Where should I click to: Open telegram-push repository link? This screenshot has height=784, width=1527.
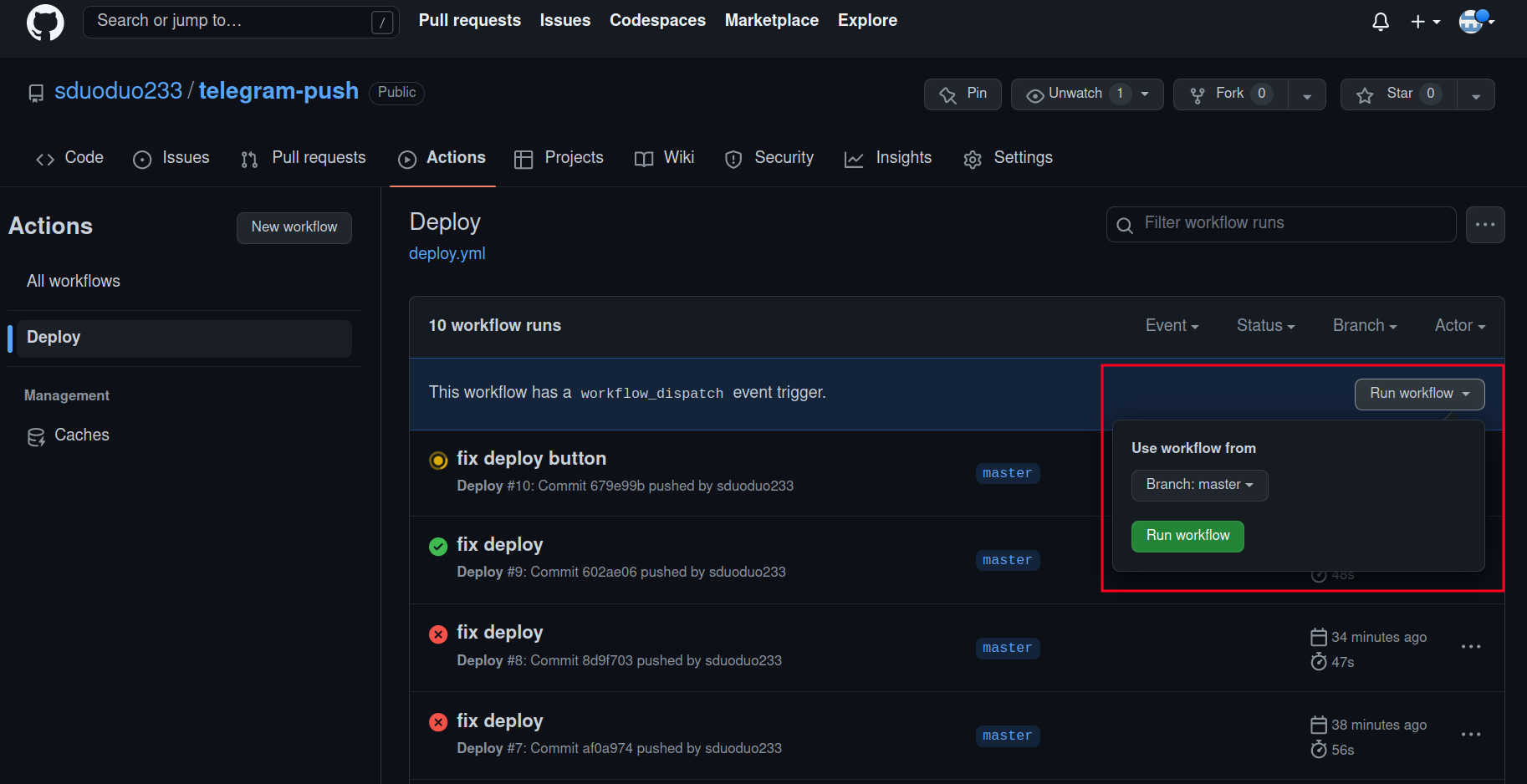click(x=278, y=91)
